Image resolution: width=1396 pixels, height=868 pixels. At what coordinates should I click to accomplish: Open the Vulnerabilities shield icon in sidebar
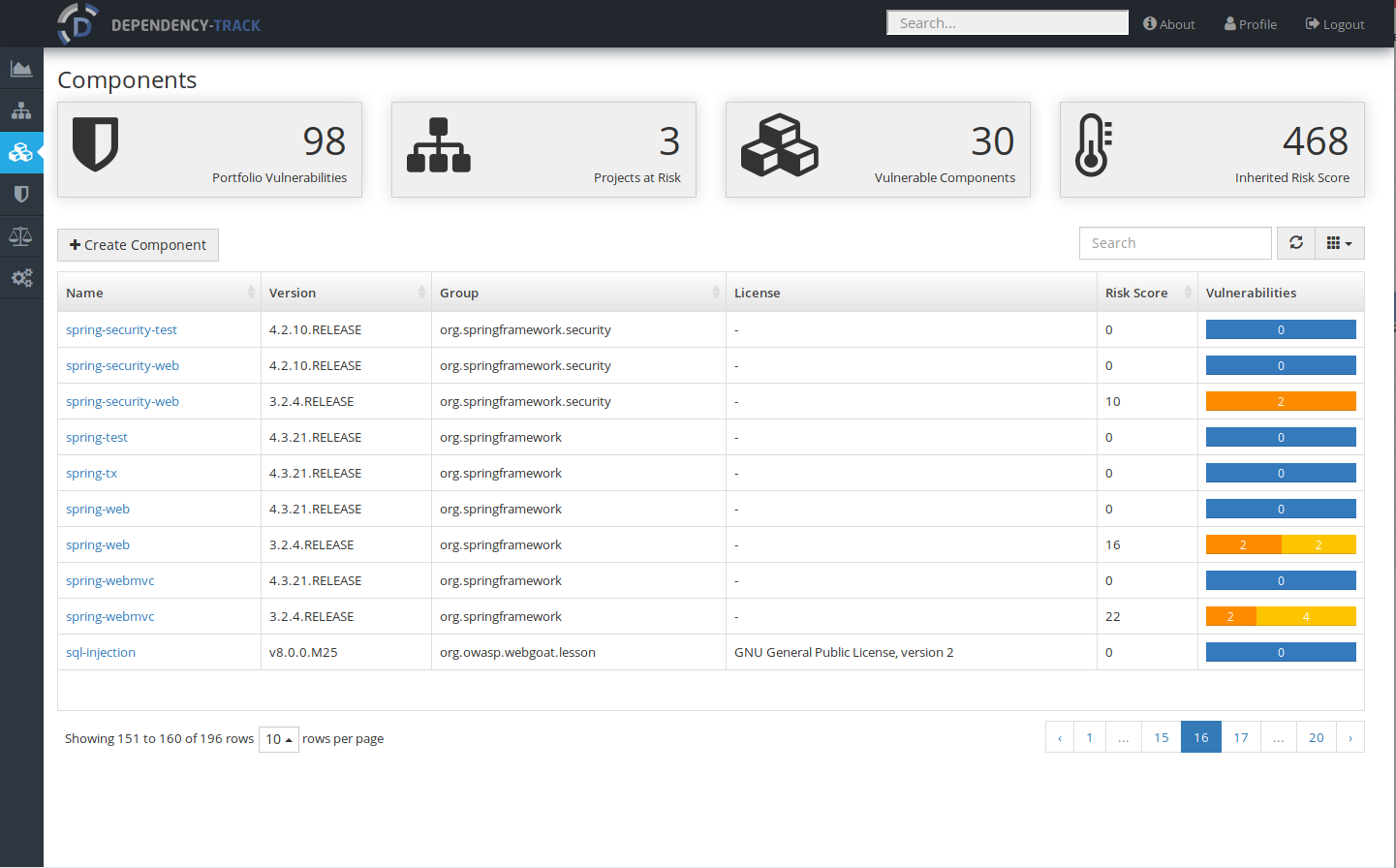[21, 194]
